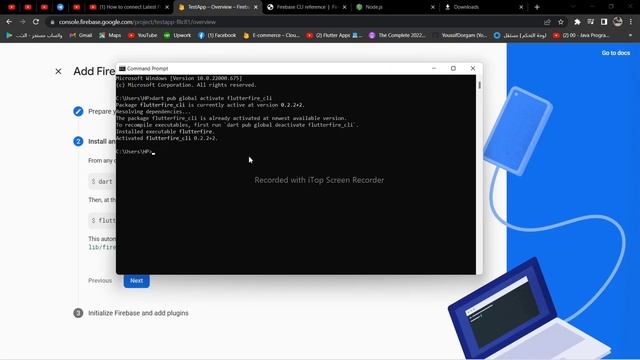The height and width of the screenshot is (360, 640).
Task: Click the 'Add Fire' dialog heading
Action: pos(94,71)
